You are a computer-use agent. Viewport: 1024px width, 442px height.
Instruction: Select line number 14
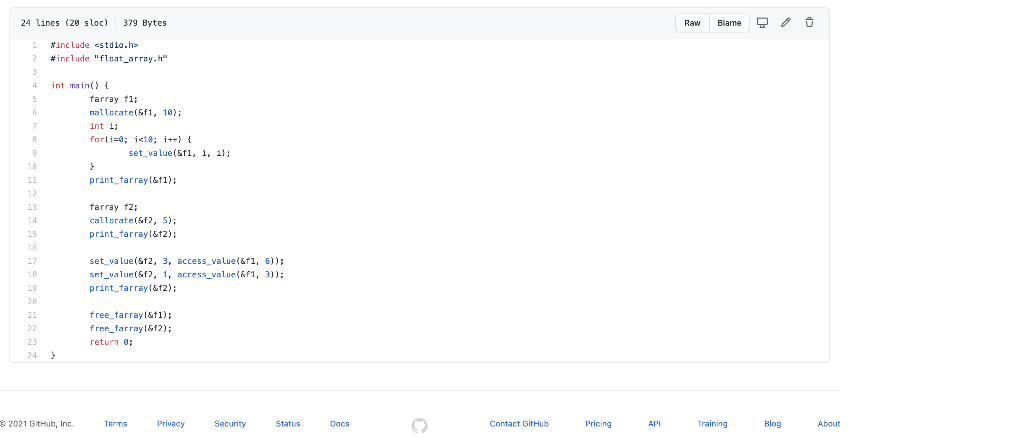[x=33, y=221]
